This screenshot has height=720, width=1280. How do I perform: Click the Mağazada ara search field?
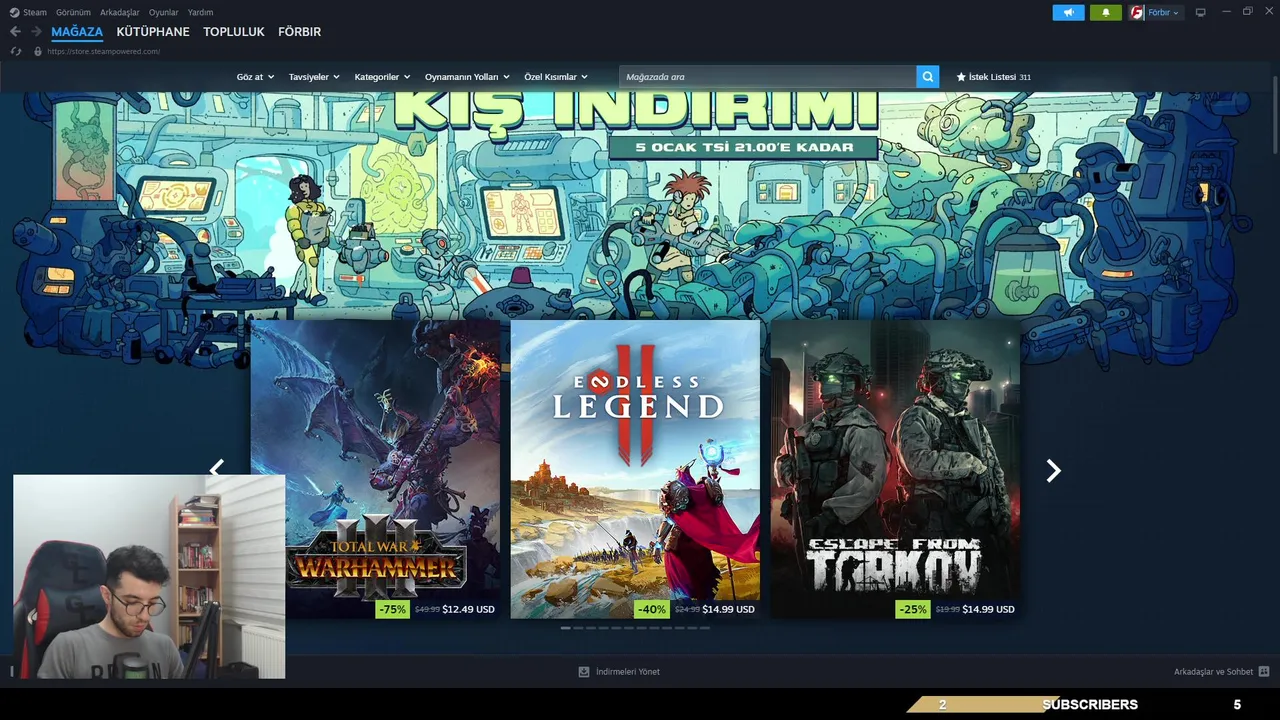[768, 77]
